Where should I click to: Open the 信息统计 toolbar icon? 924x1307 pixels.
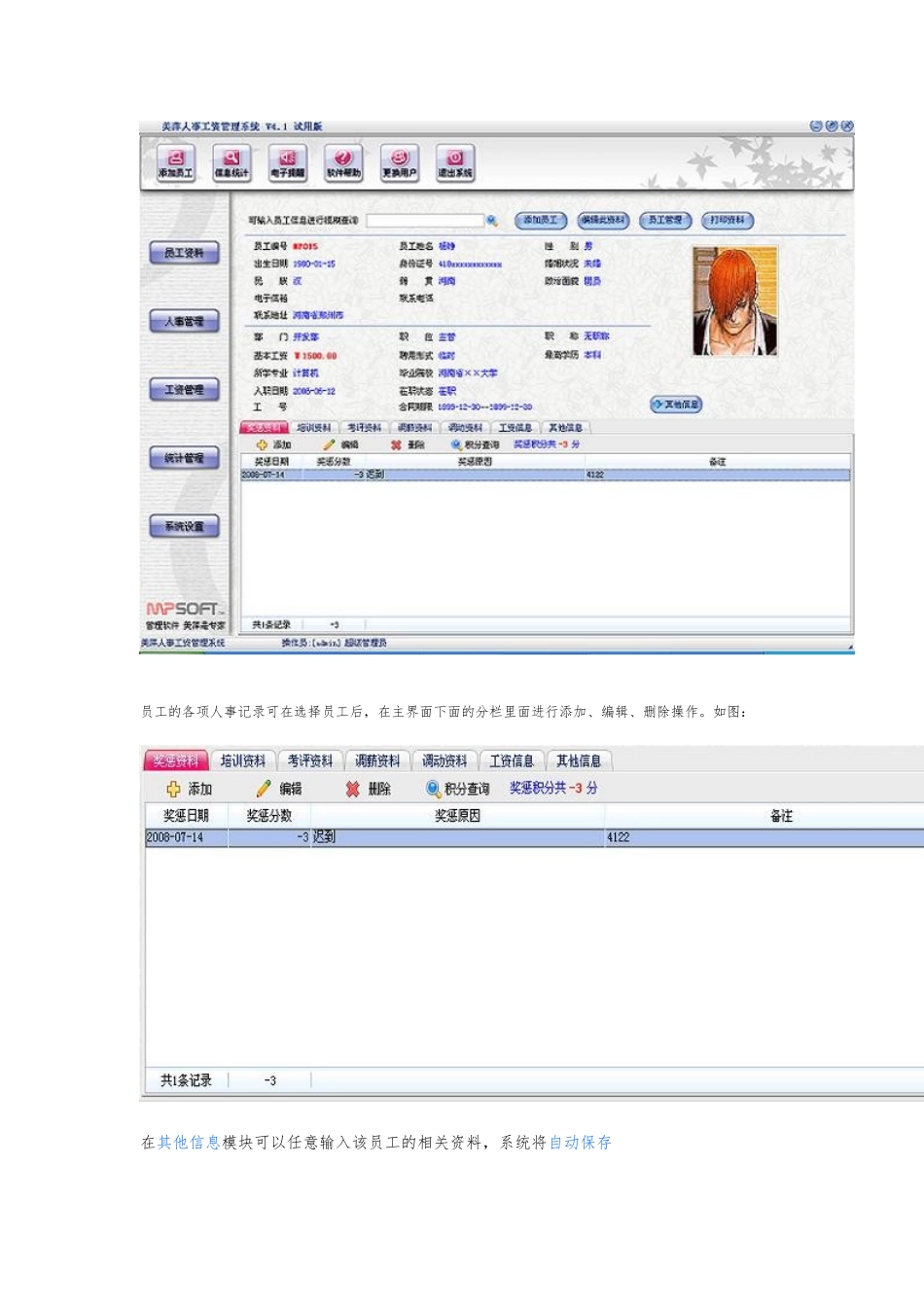tap(231, 161)
